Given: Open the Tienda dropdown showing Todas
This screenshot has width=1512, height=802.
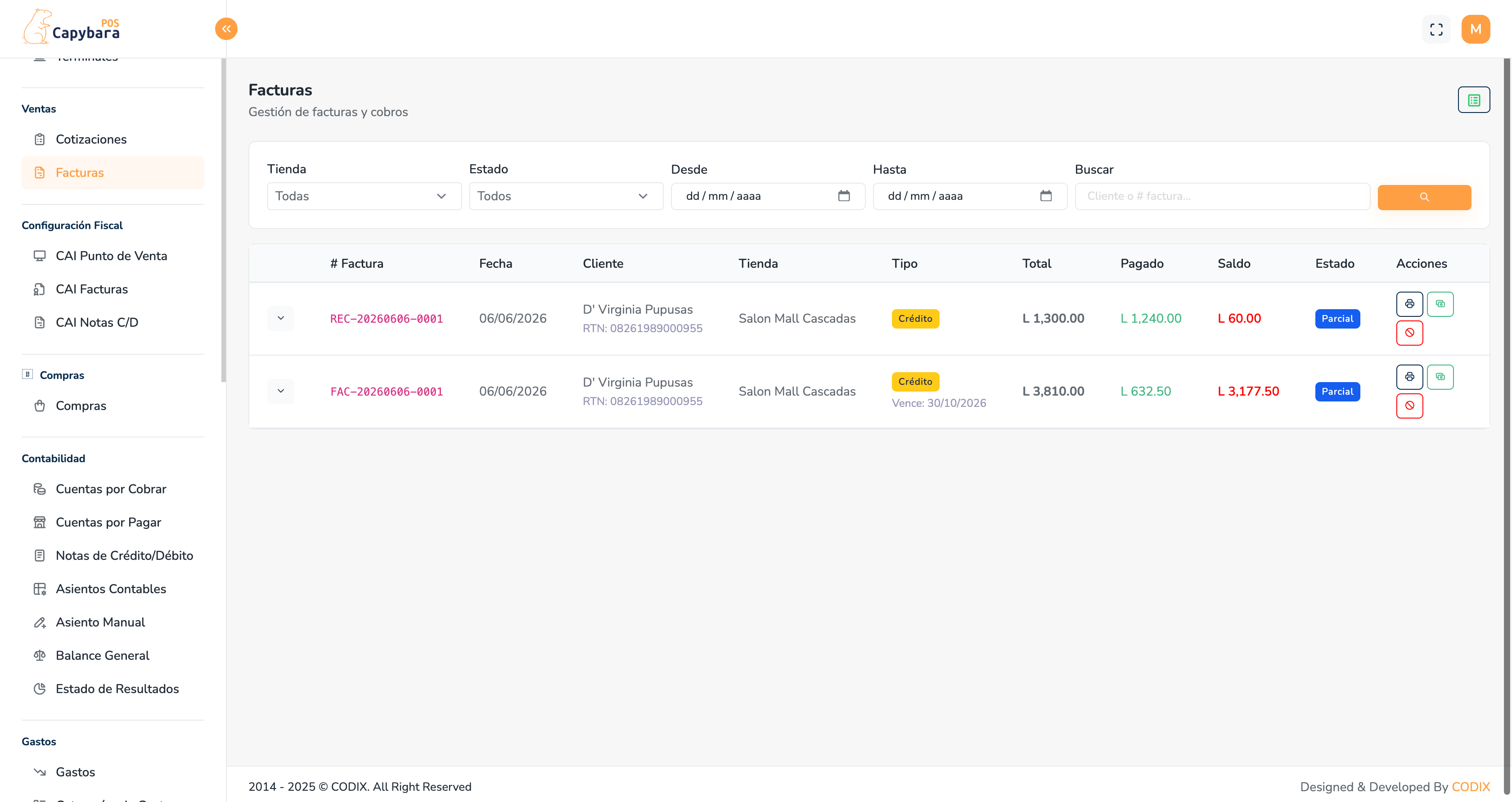Looking at the screenshot, I should tap(364, 196).
